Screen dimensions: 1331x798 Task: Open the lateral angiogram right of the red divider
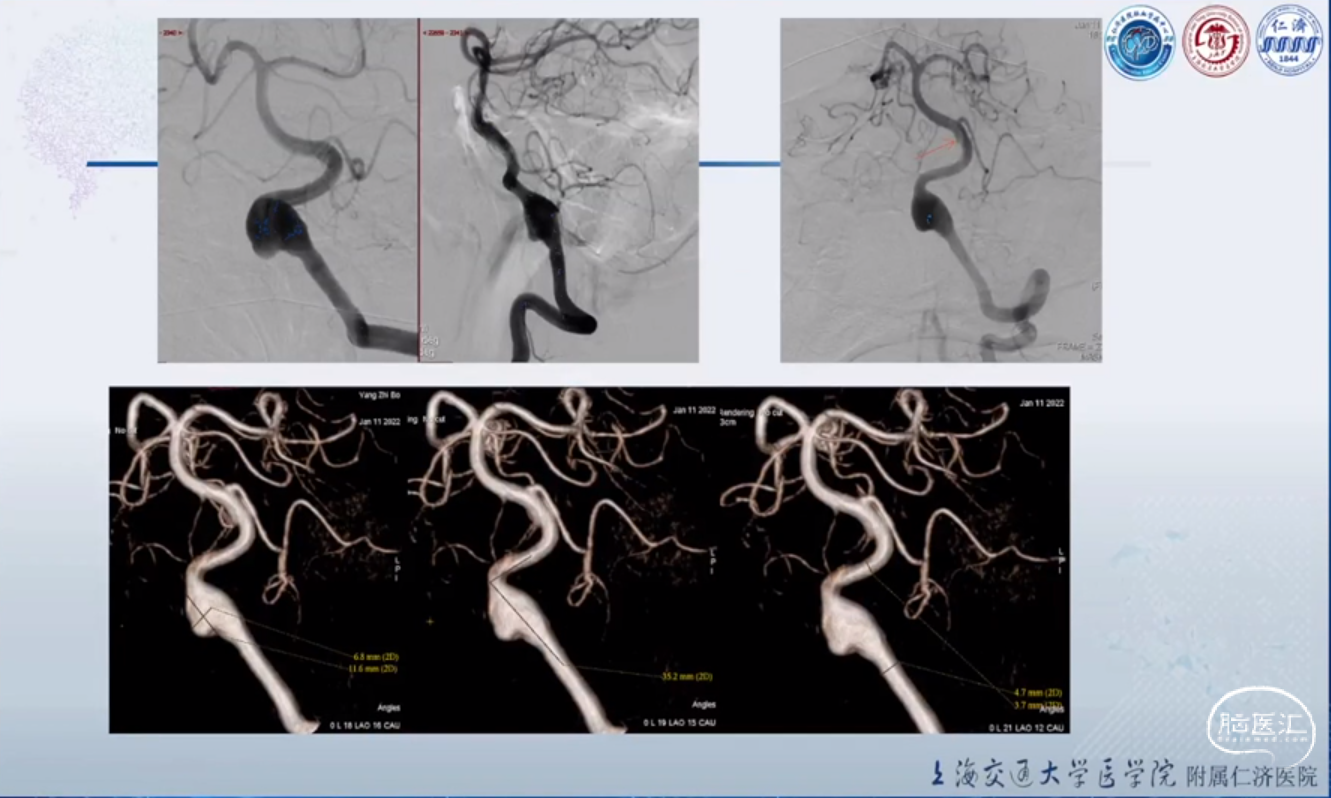(559, 190)
